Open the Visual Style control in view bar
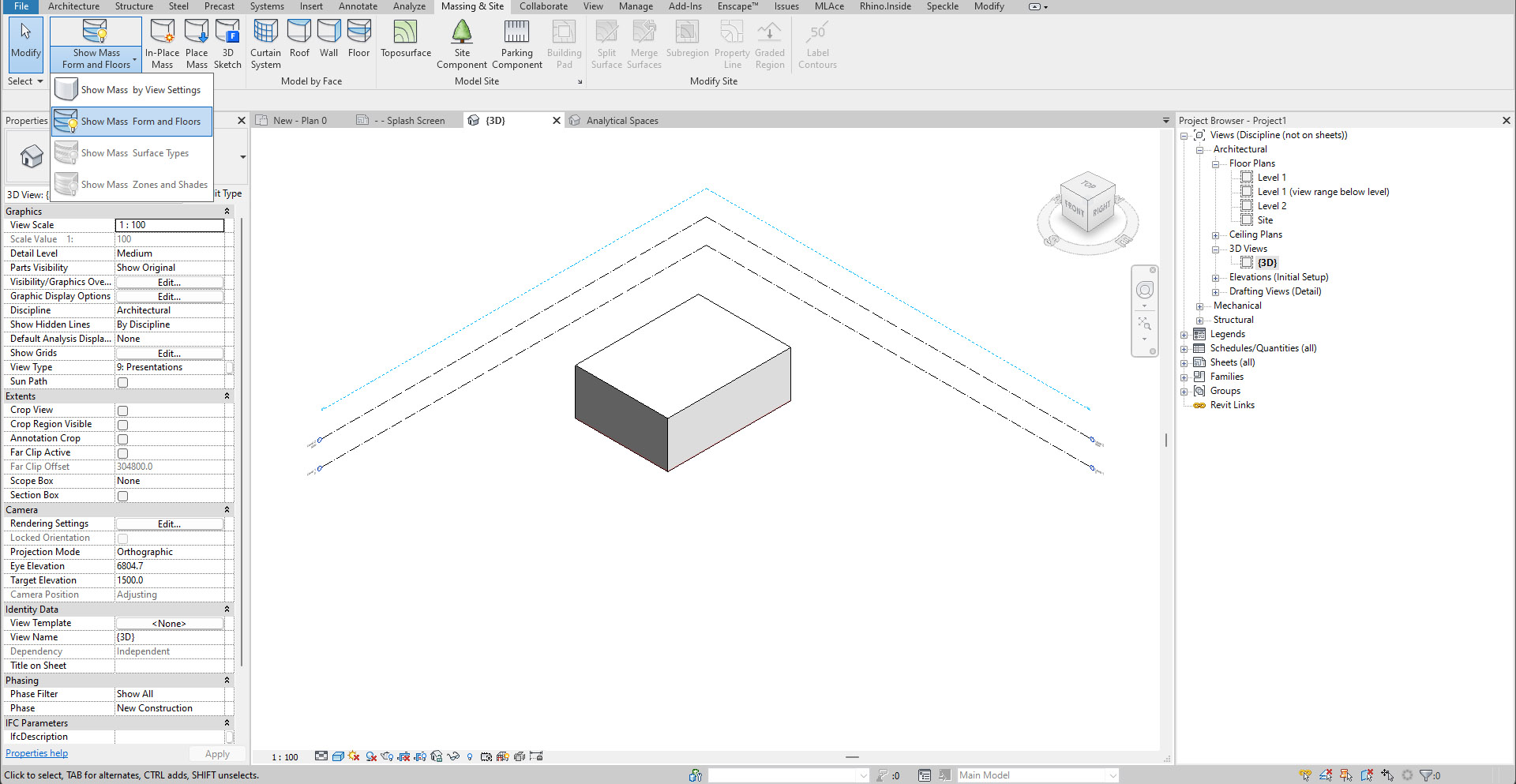 click(x=338, y=756)
